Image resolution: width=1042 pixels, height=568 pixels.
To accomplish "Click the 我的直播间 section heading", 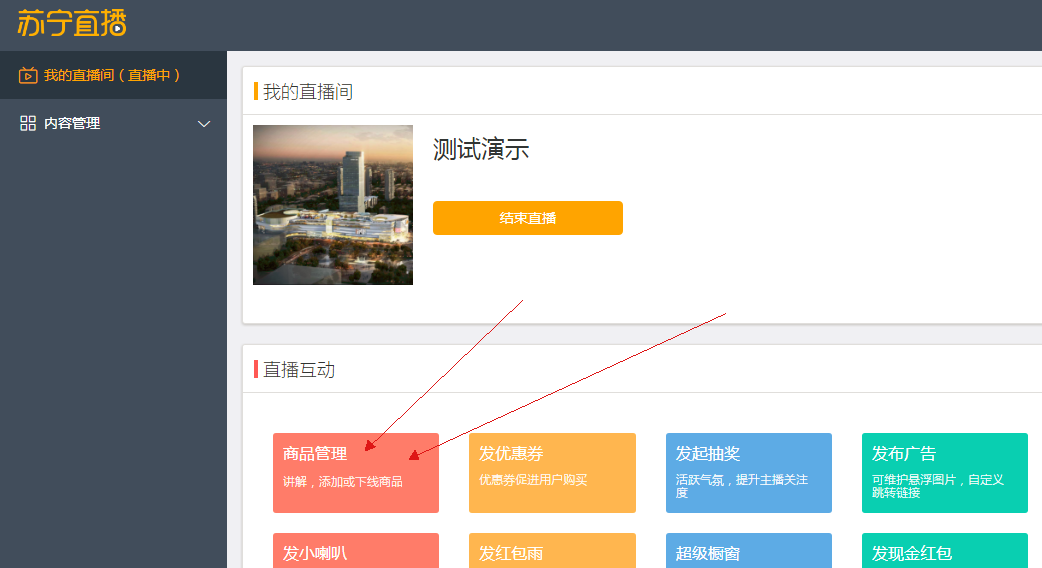I will tap(308, 92).
